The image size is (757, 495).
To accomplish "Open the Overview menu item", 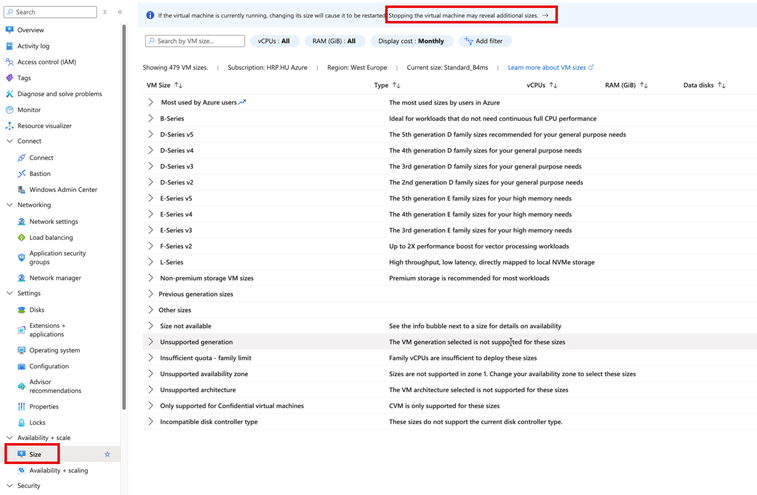I will pos(30,30).
